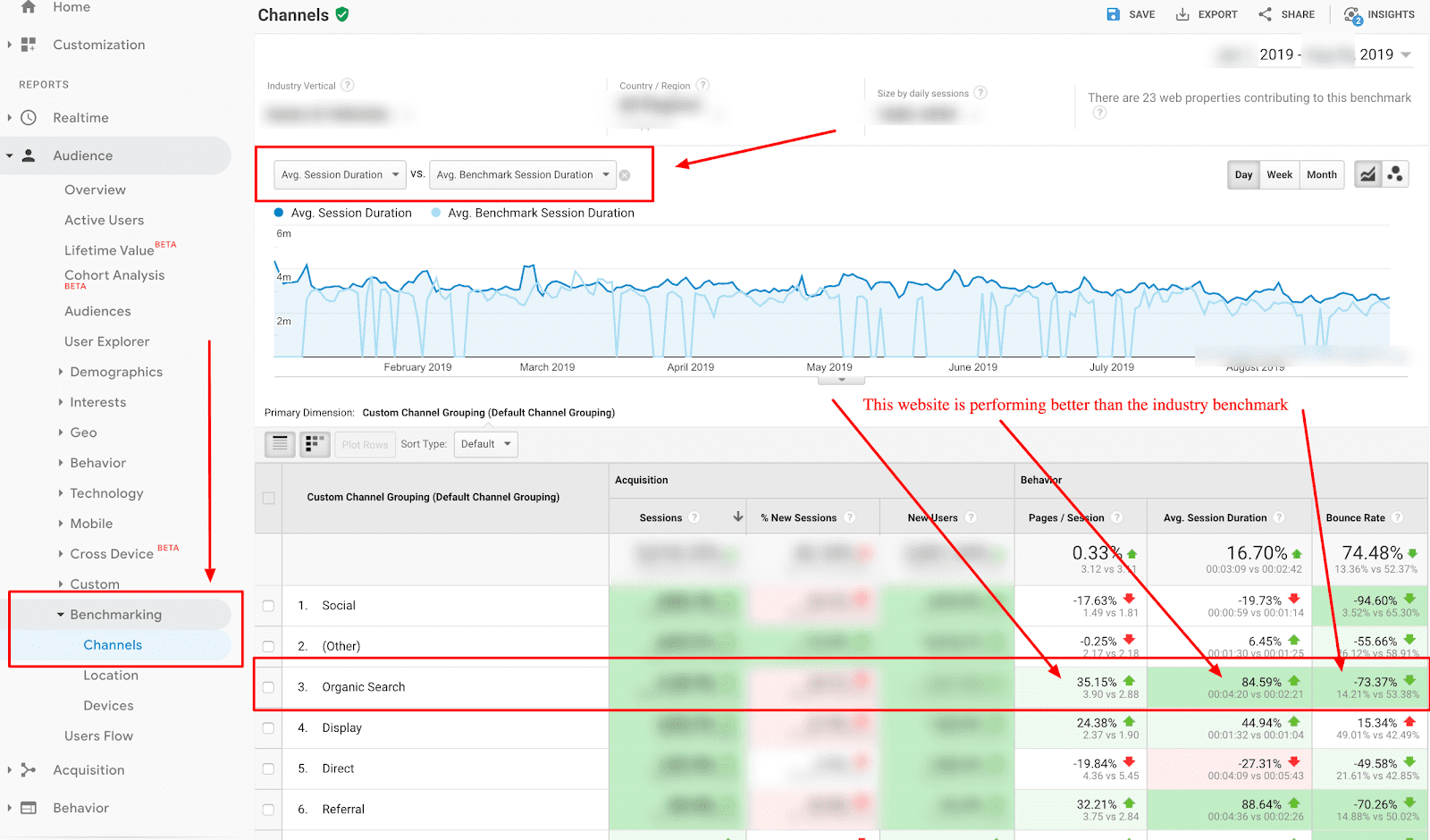Switch to line chart view icon
The width and height of the screenshot is (1430, 840).
click(x=1367, y=174)
